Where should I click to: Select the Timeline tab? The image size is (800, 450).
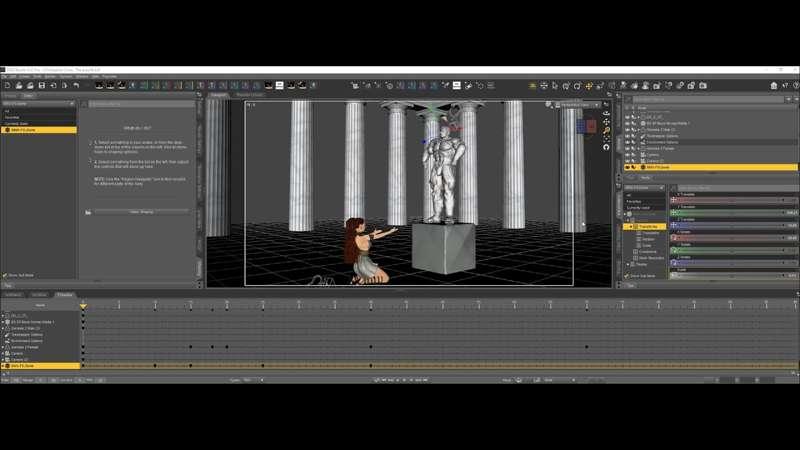[x=65, y=295]
